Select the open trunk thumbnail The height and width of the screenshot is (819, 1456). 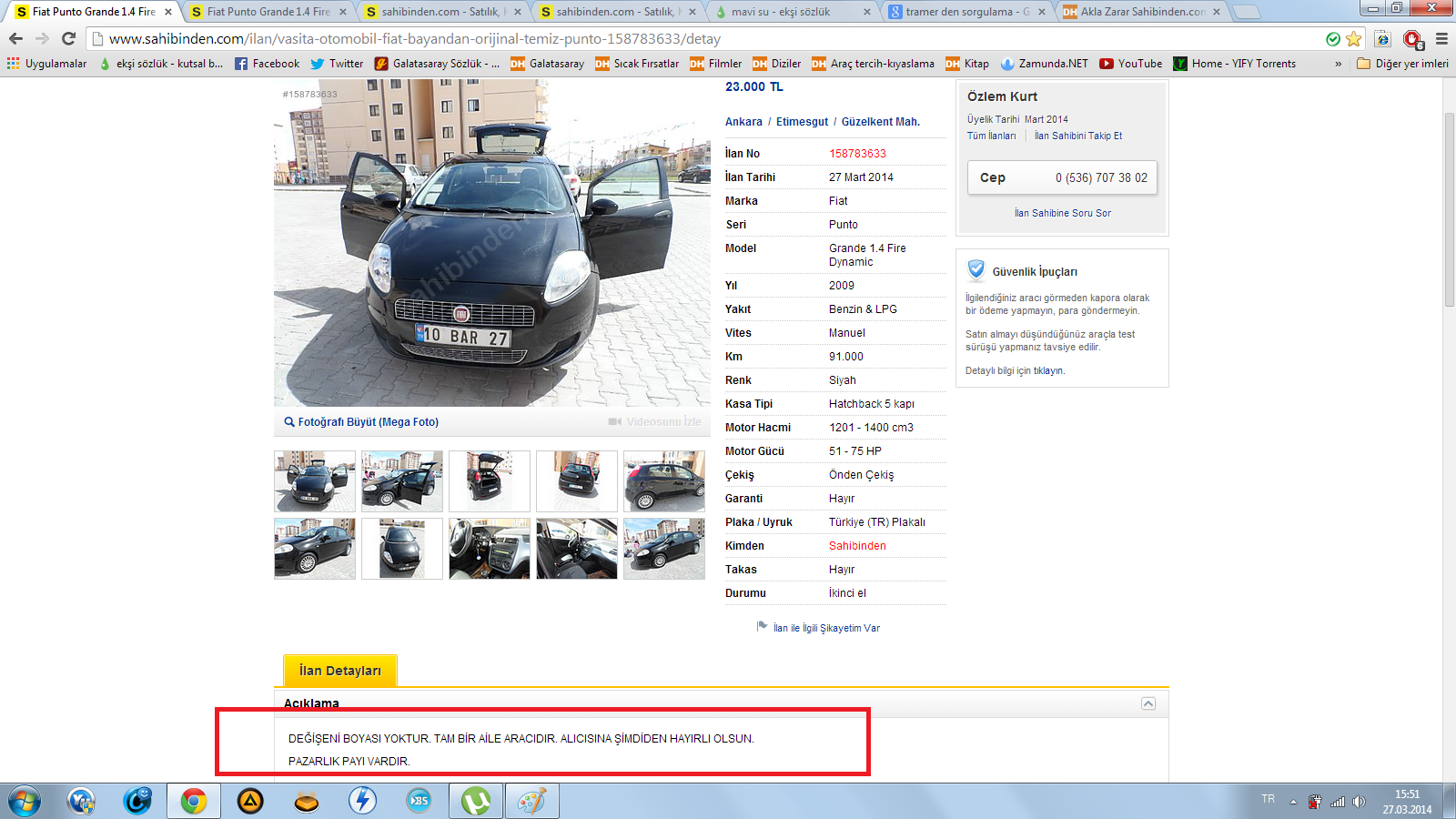[490, 481]
